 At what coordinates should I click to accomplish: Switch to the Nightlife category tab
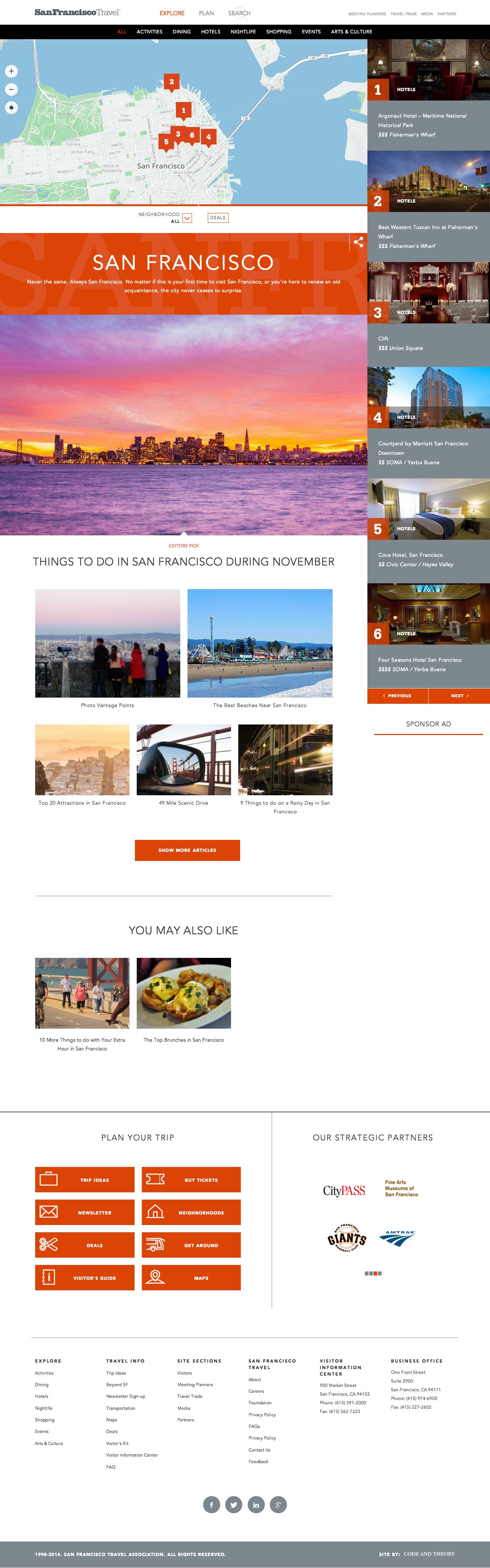click(243, 32)
